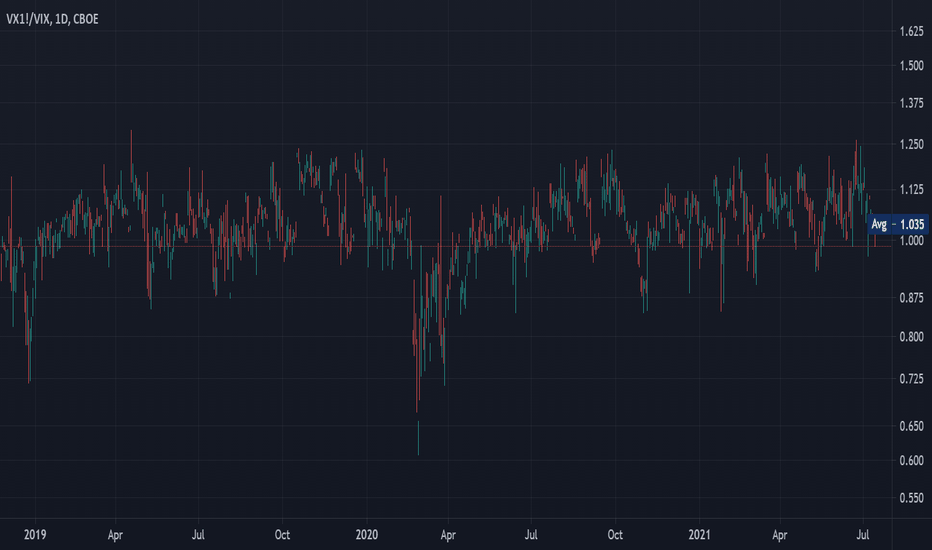Click the Apr label after 2020
932x550 pixels.
[x=448, y=535]
